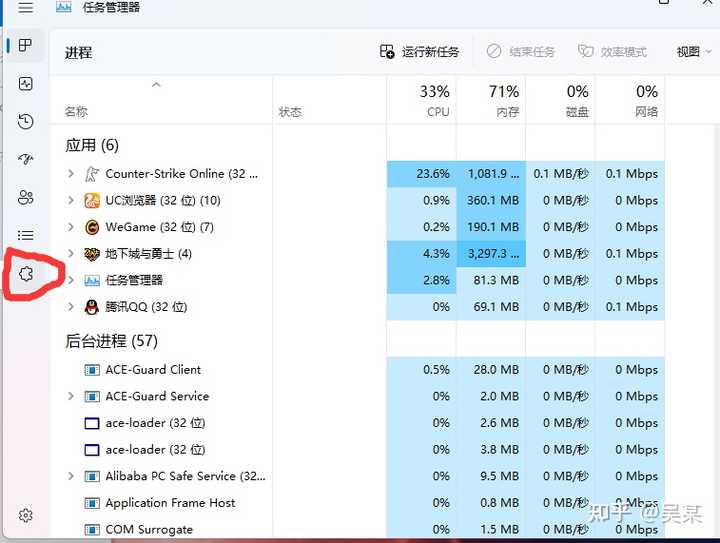Open Startup apps page in sidebar
This screenshot has width=720, height=543.
[26, 159]
